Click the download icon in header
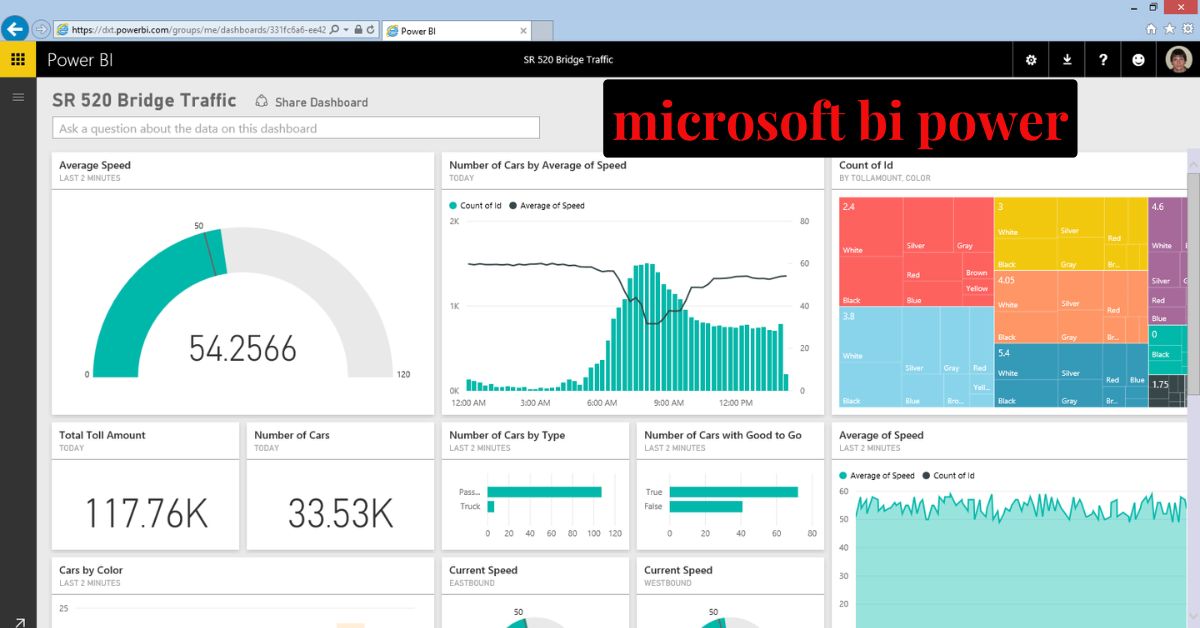The width and height of the screenshot is (1200, 628). [1067, 60]
